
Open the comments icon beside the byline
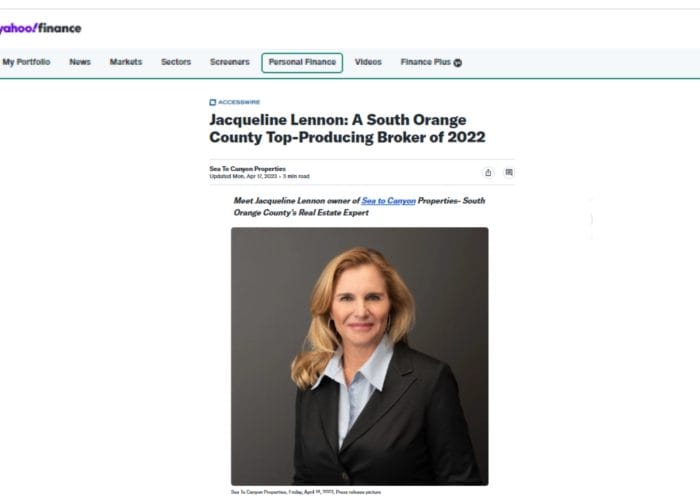point(509,172)
